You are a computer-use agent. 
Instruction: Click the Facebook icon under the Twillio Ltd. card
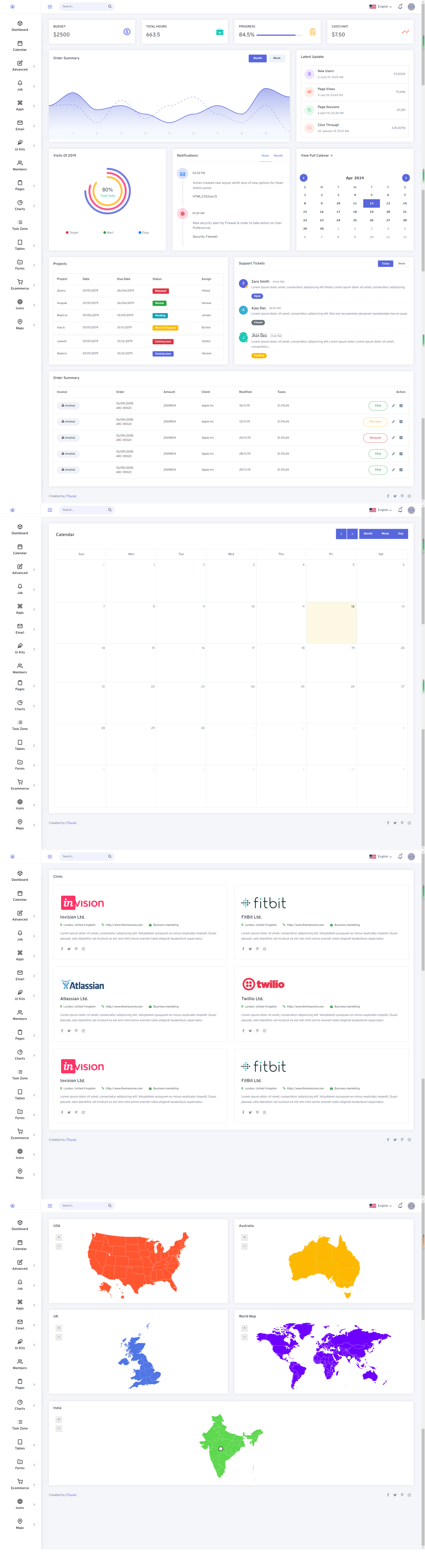(243, 1031)
